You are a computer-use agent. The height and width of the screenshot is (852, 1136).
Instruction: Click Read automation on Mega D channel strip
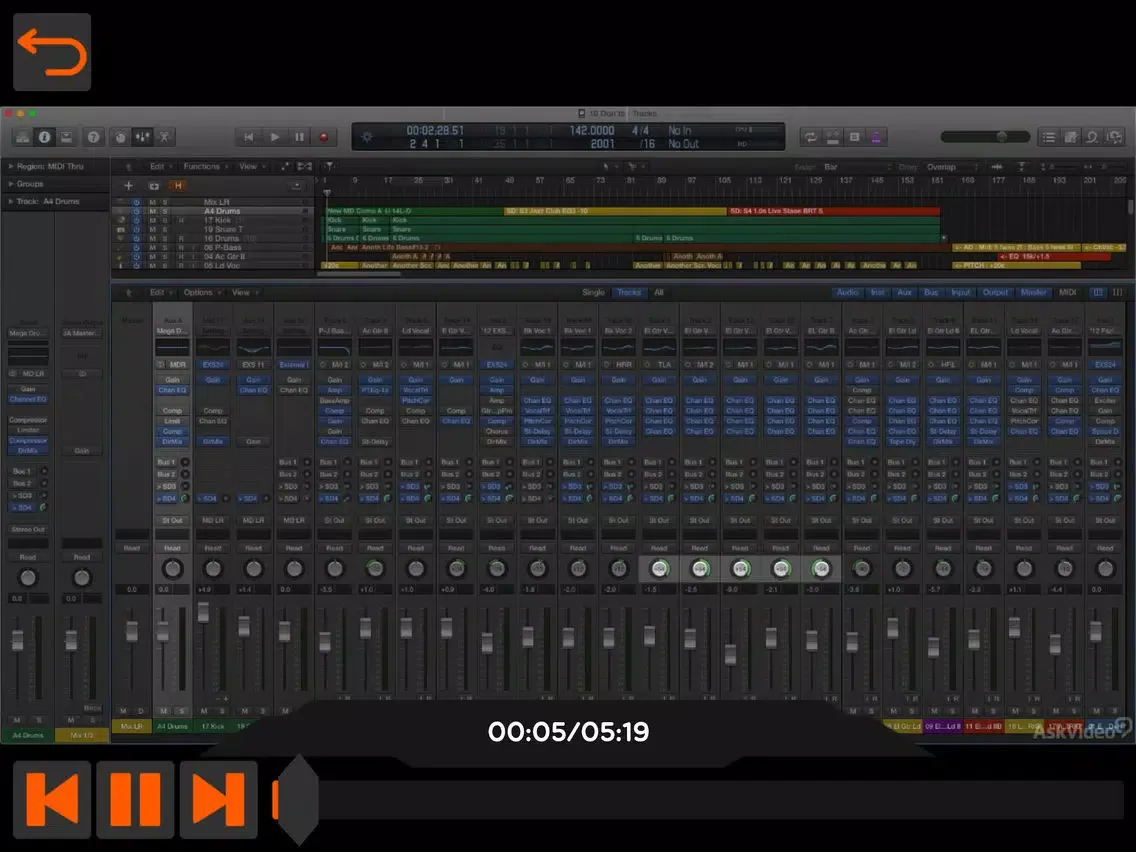pos(172,548)
